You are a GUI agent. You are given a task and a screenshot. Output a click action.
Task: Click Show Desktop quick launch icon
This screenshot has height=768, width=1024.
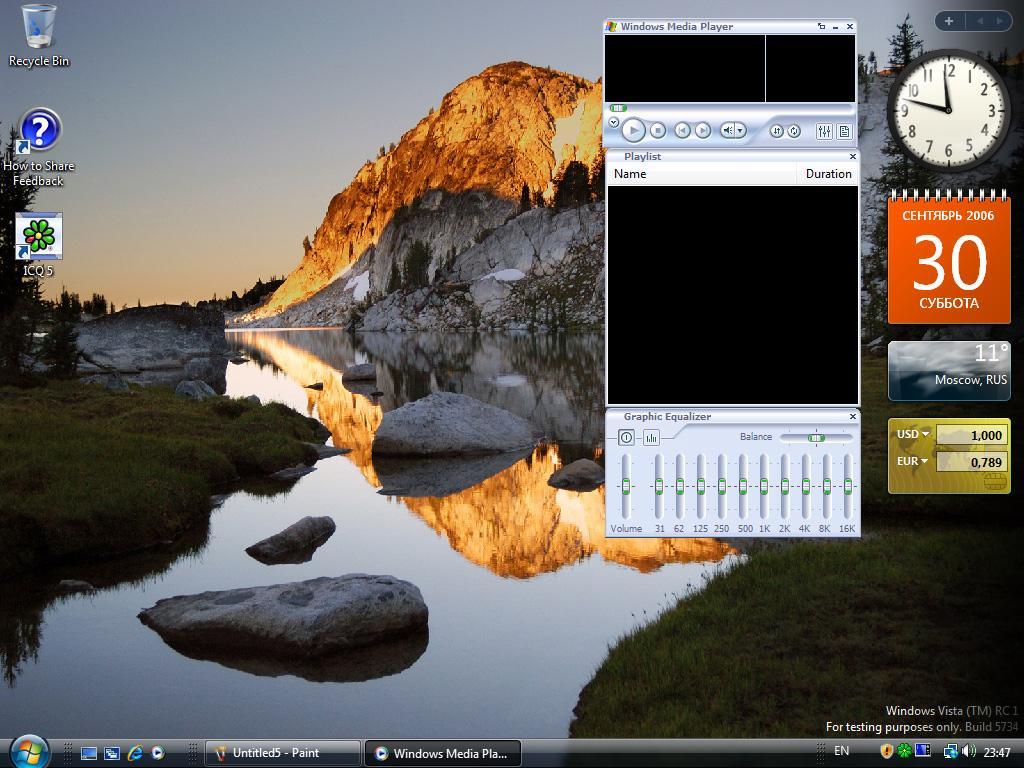[89, 753]
